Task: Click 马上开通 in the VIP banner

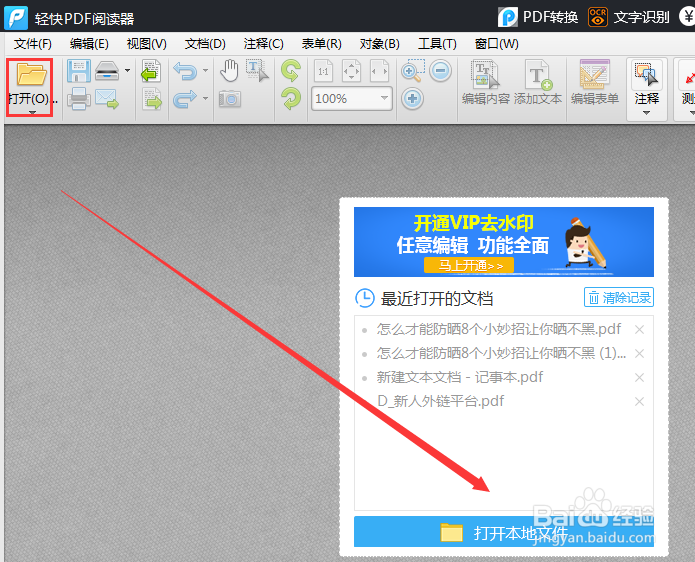Action: pos(469,265)
